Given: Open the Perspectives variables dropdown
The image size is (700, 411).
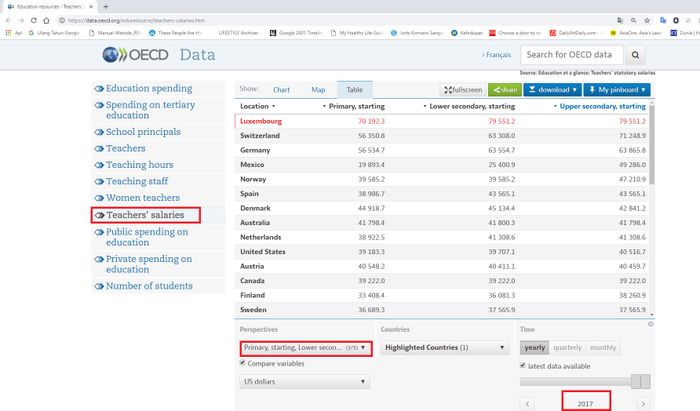Looking at the screenshot, I should click(306, 348).
